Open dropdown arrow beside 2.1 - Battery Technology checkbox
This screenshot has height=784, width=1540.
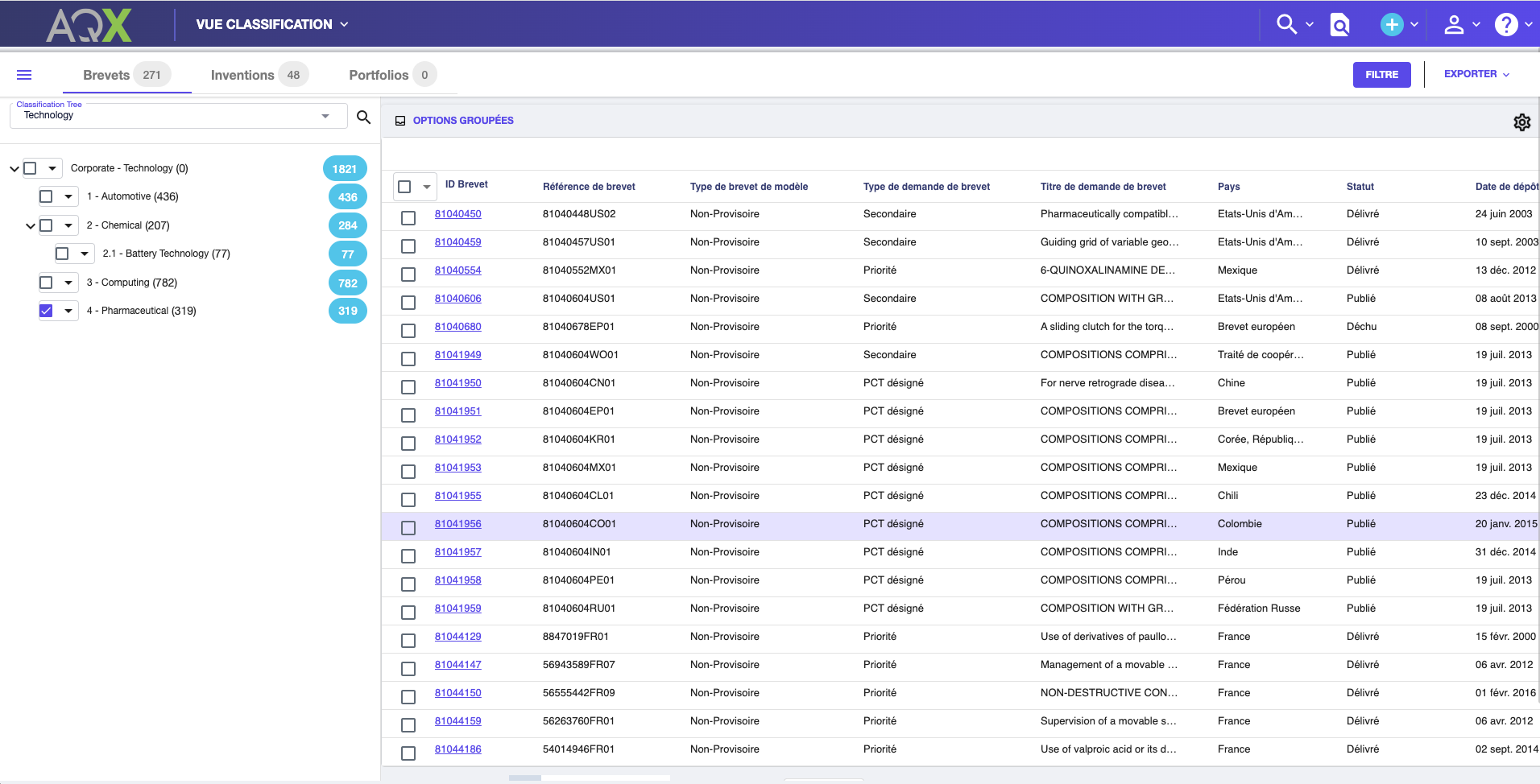point(85,254)
